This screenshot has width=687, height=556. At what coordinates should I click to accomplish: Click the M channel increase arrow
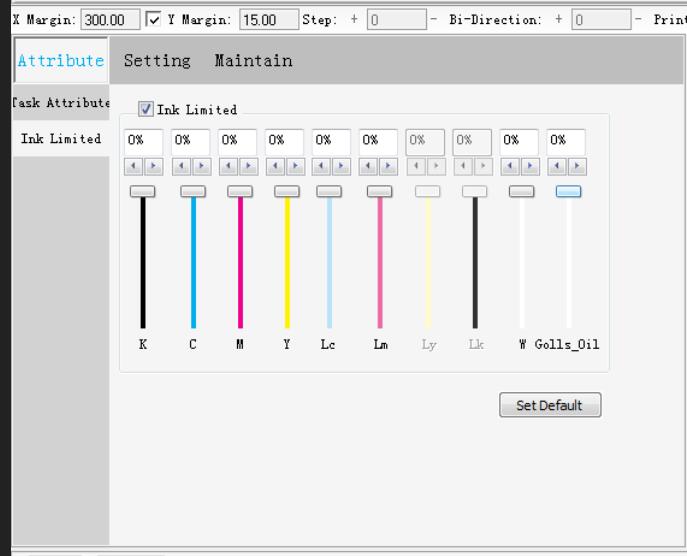[x=248, y=166]
